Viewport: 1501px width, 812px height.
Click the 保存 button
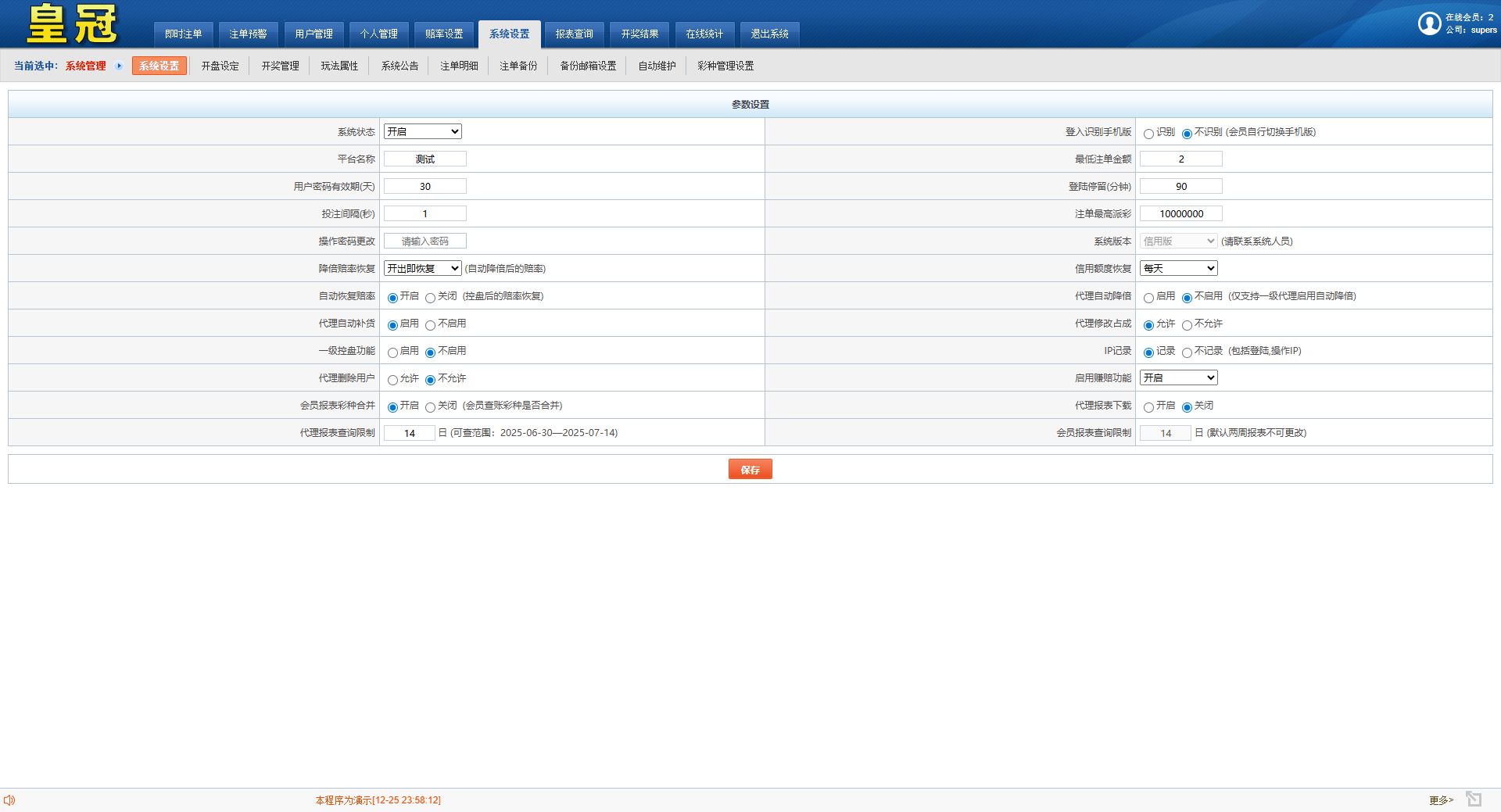pyautogui.click(x=750, y=469)
